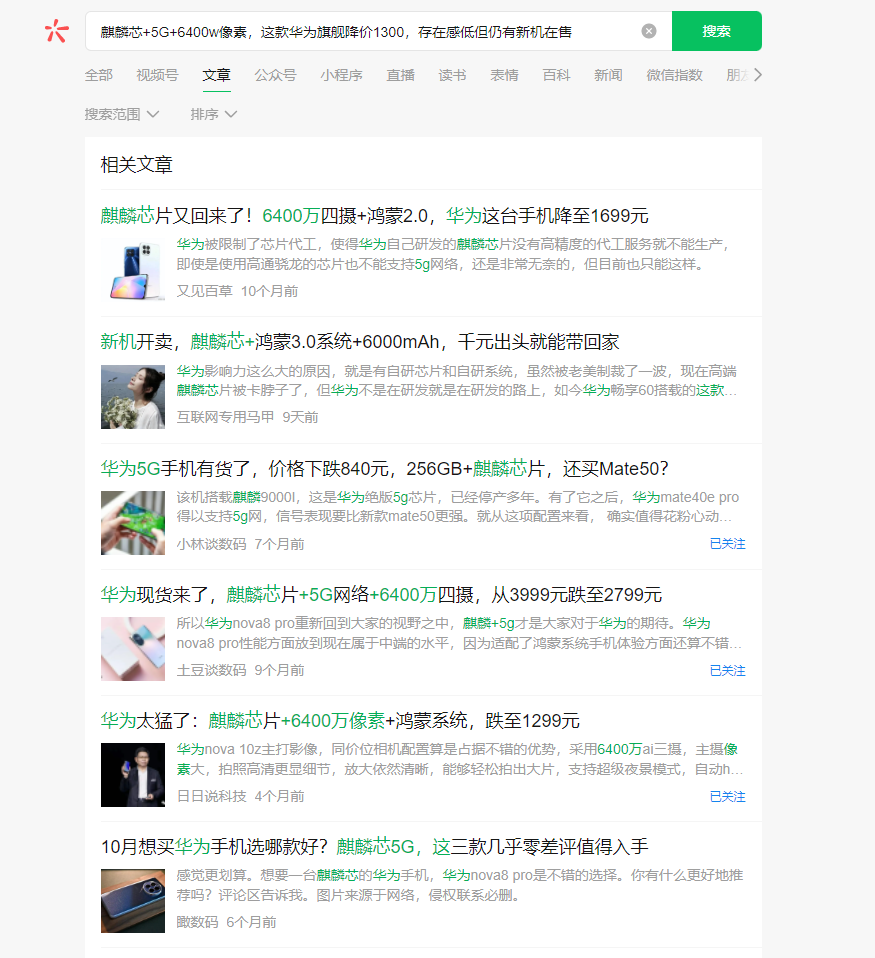Click the summary starting 华为影响力这么大的原因
This screenshot has height=958, width=875.
click(456, 381)
